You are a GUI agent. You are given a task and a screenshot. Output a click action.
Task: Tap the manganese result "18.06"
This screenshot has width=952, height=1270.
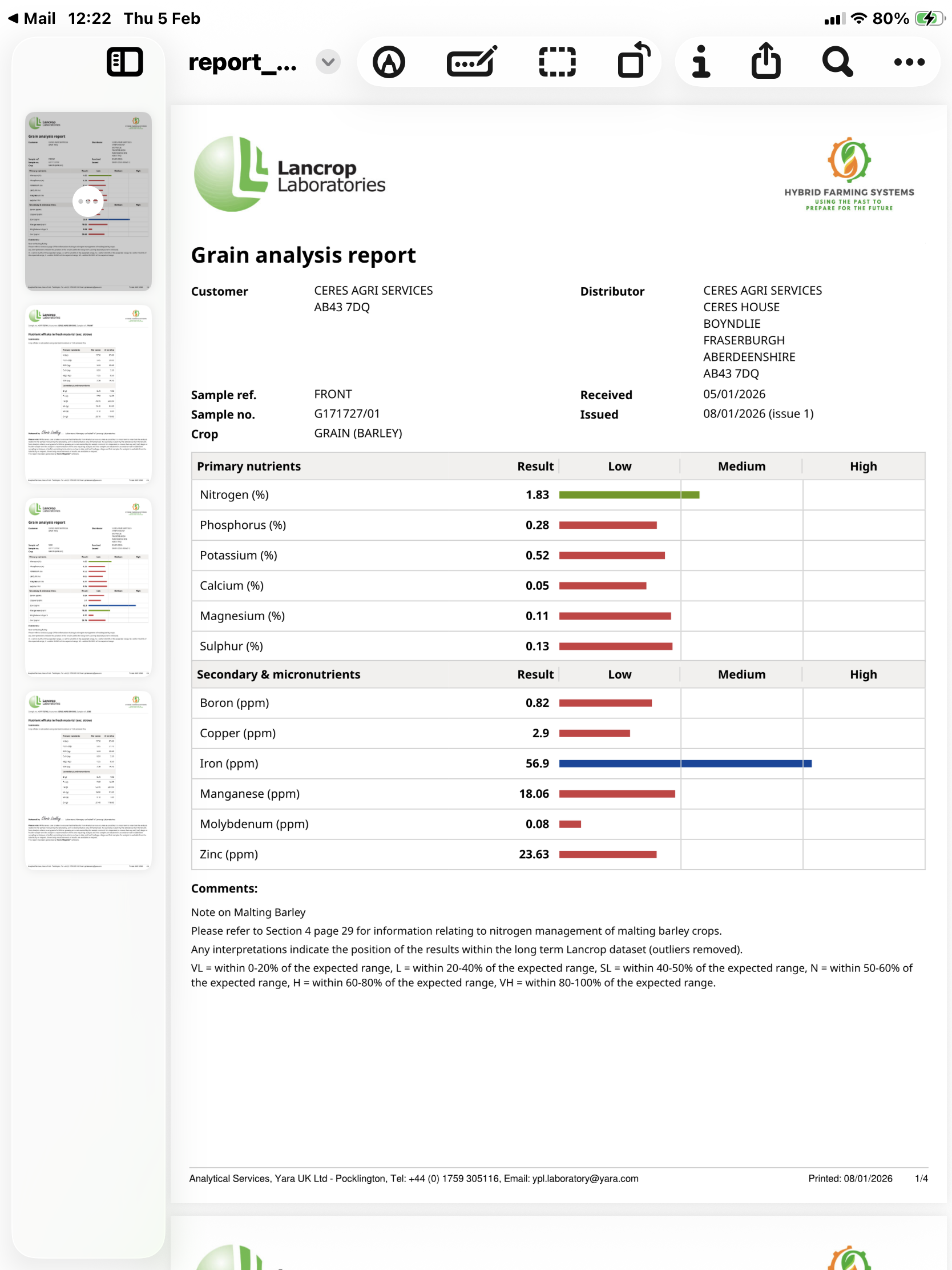click(534, 794)
